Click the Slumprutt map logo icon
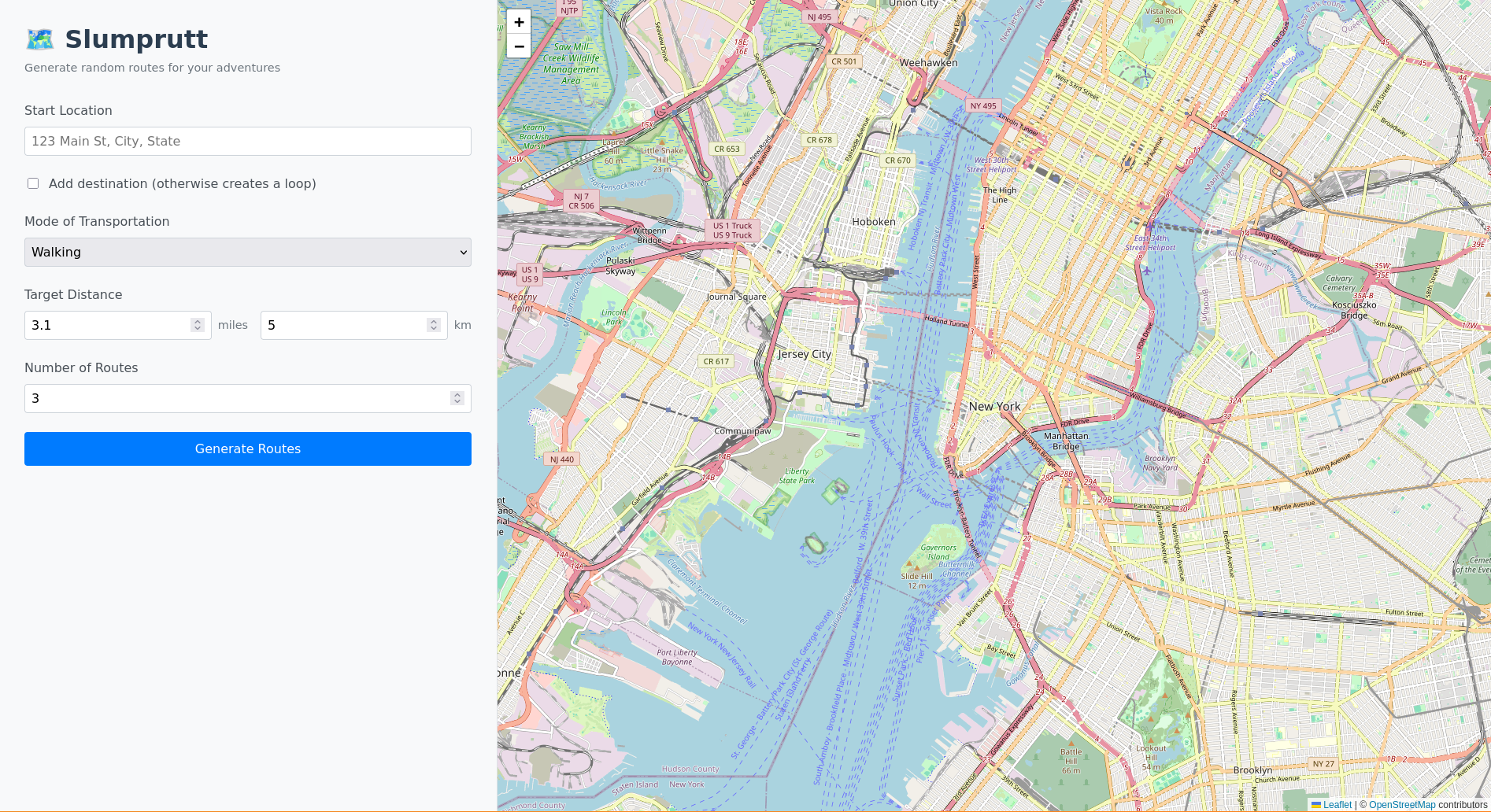 40,39
